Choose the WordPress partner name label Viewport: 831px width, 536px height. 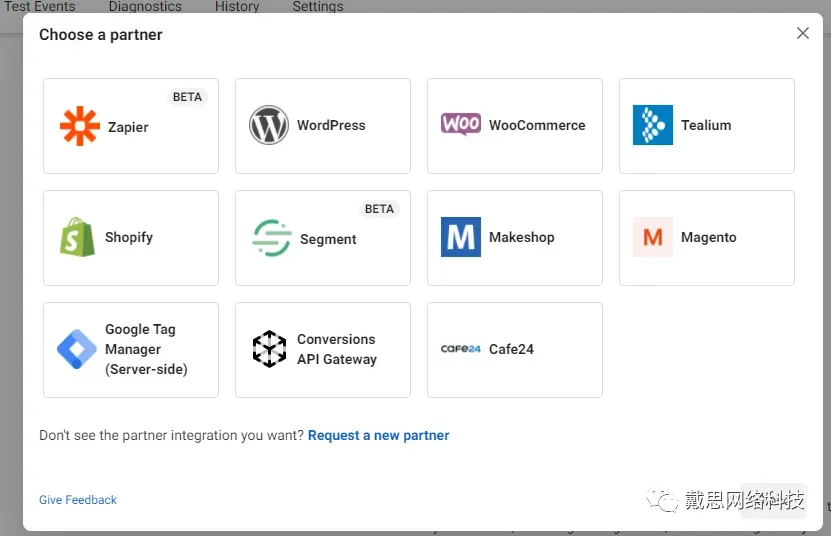tap(331, 125)
